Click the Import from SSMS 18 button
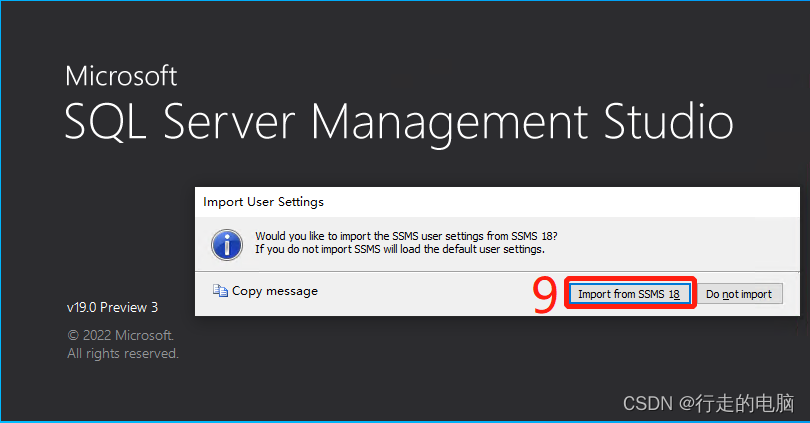 tap(630, 294)
